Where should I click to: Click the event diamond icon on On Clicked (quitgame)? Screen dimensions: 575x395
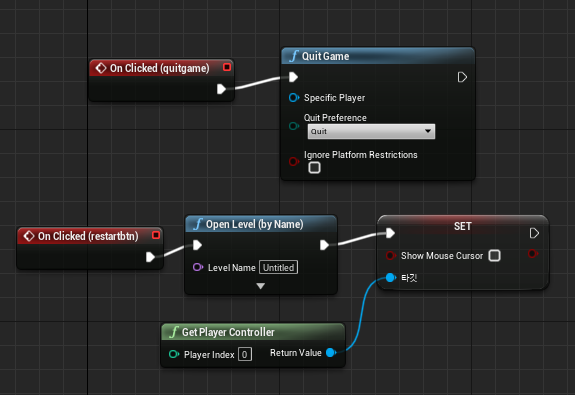tap(100, 68)
